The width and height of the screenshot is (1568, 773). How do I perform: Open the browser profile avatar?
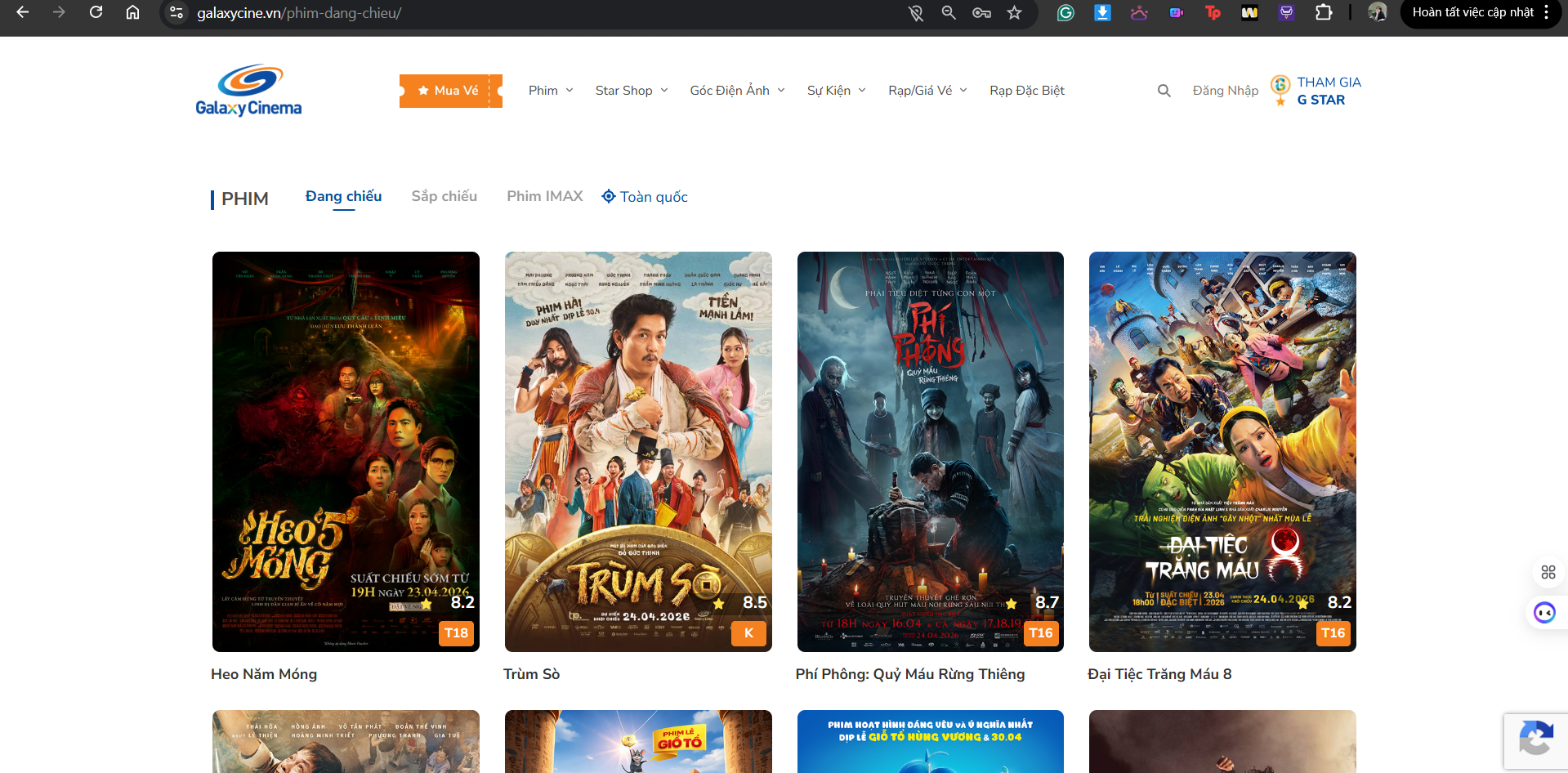(x=1378, y=12)
